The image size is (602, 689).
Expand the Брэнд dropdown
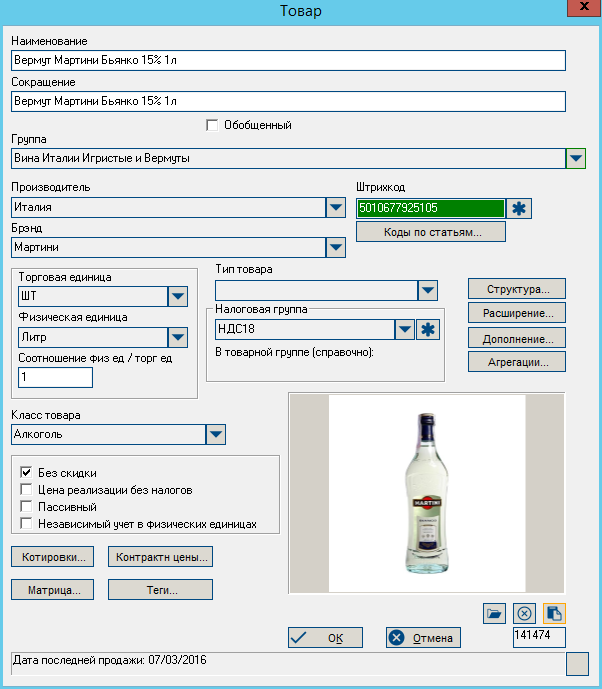336,247
